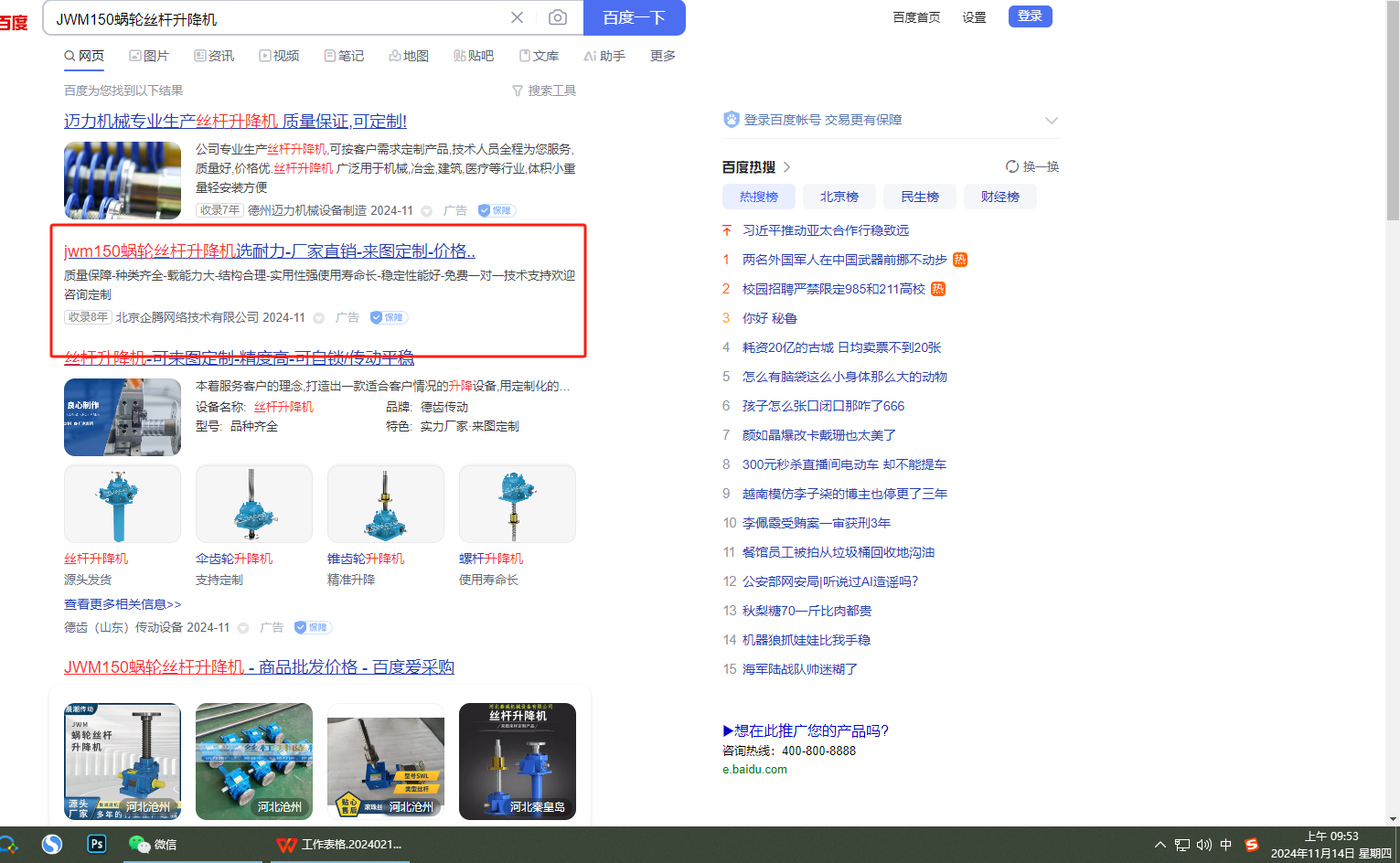The image size is (1400, 863).
Task: Show hidden system tray icons
Action: click(x=1160, y=845)
